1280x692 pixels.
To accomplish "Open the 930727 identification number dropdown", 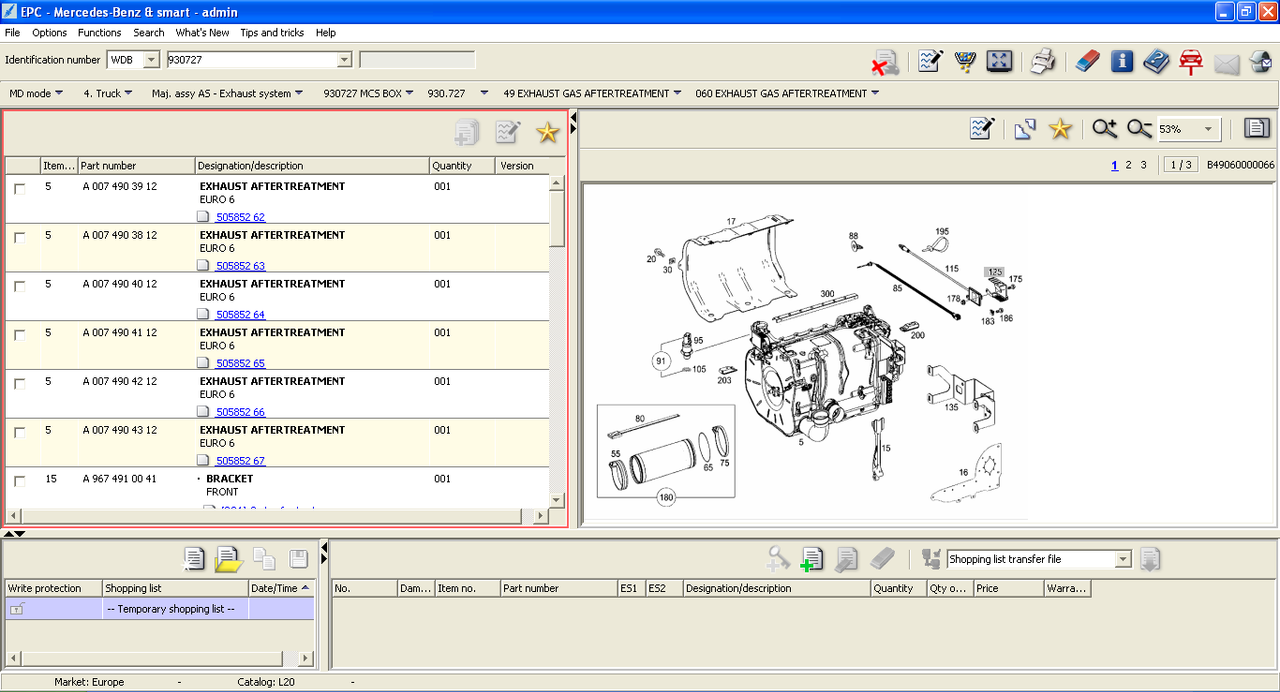I will 344,60.
